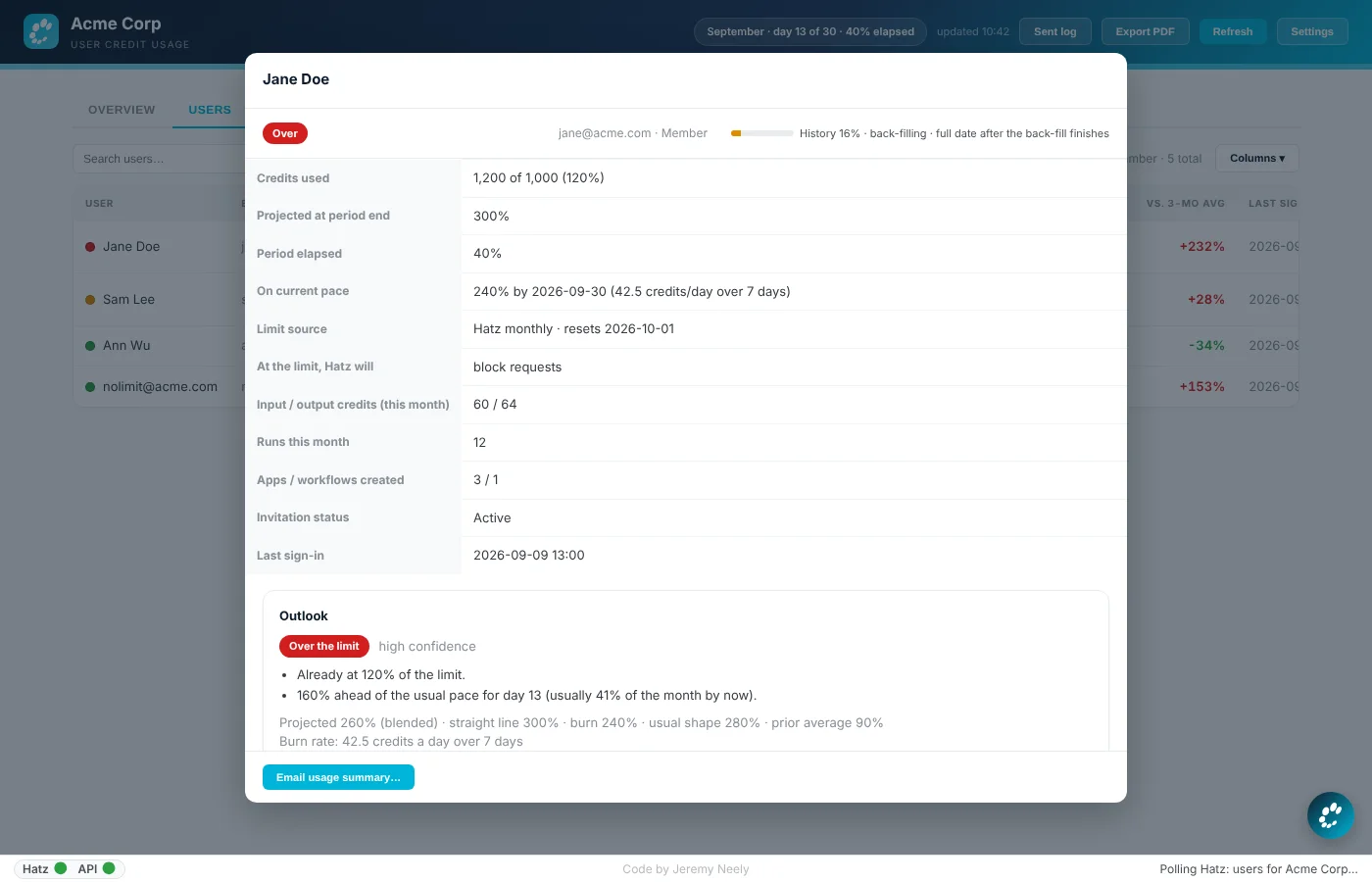Click the +28% value for Sam Lee
This screenshot has width=1372, height=882.
point(1206,300)
